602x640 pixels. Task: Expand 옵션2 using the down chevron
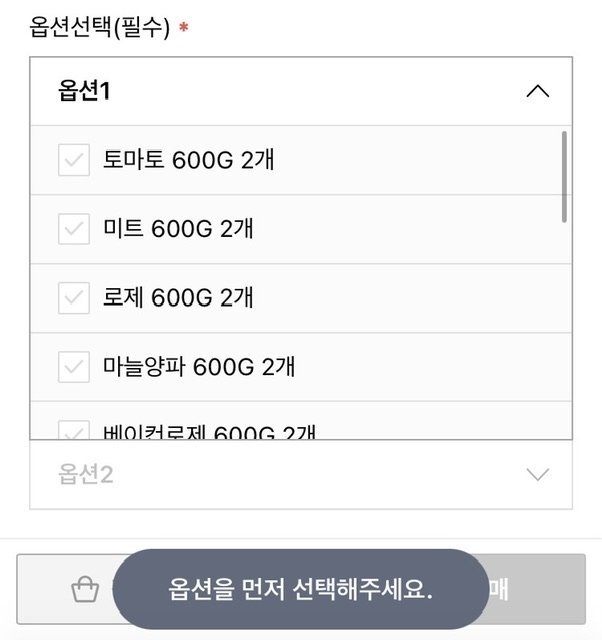(x=538, y=474)
